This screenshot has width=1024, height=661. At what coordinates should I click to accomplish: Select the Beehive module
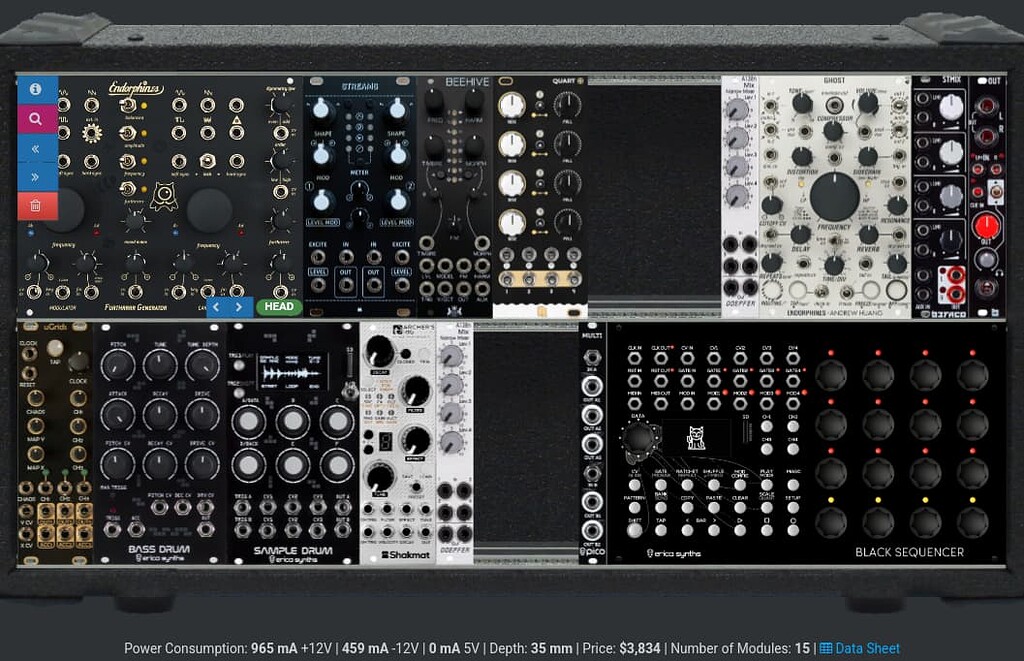(x=455, y=197)
